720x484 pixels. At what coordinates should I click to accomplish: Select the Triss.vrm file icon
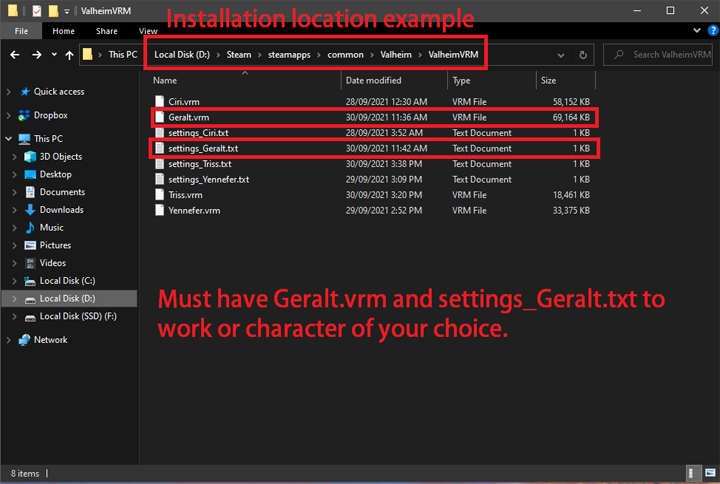[x=159, y=195]
